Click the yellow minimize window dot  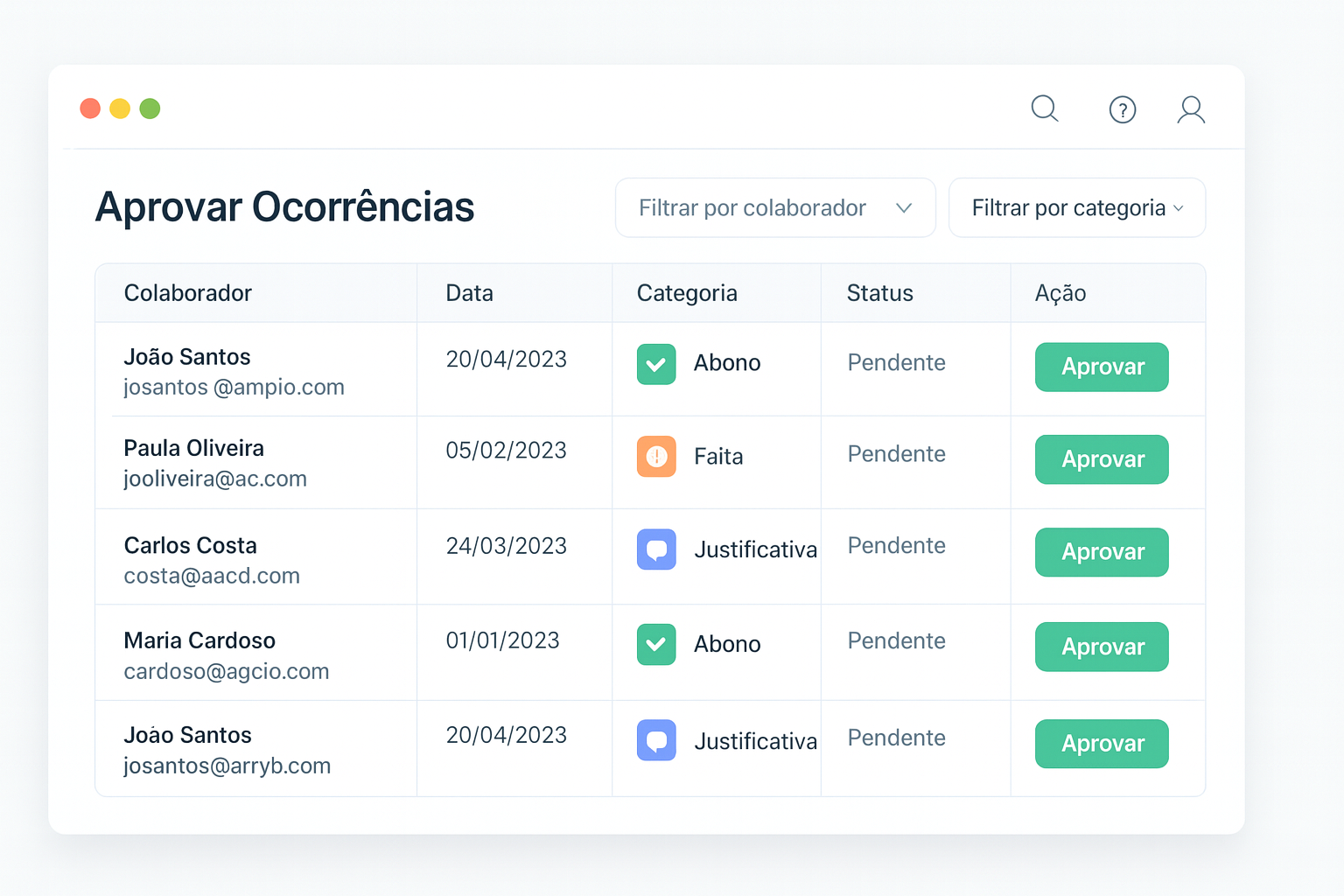point(120,108)
